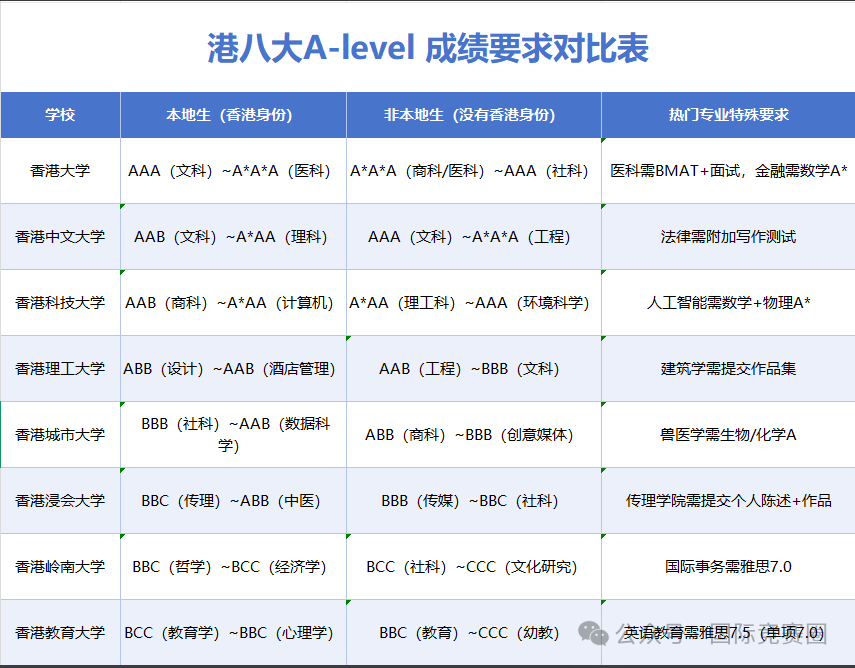
Task: Select the 本地生（香港身份）header cell
Action: (233, 115)
